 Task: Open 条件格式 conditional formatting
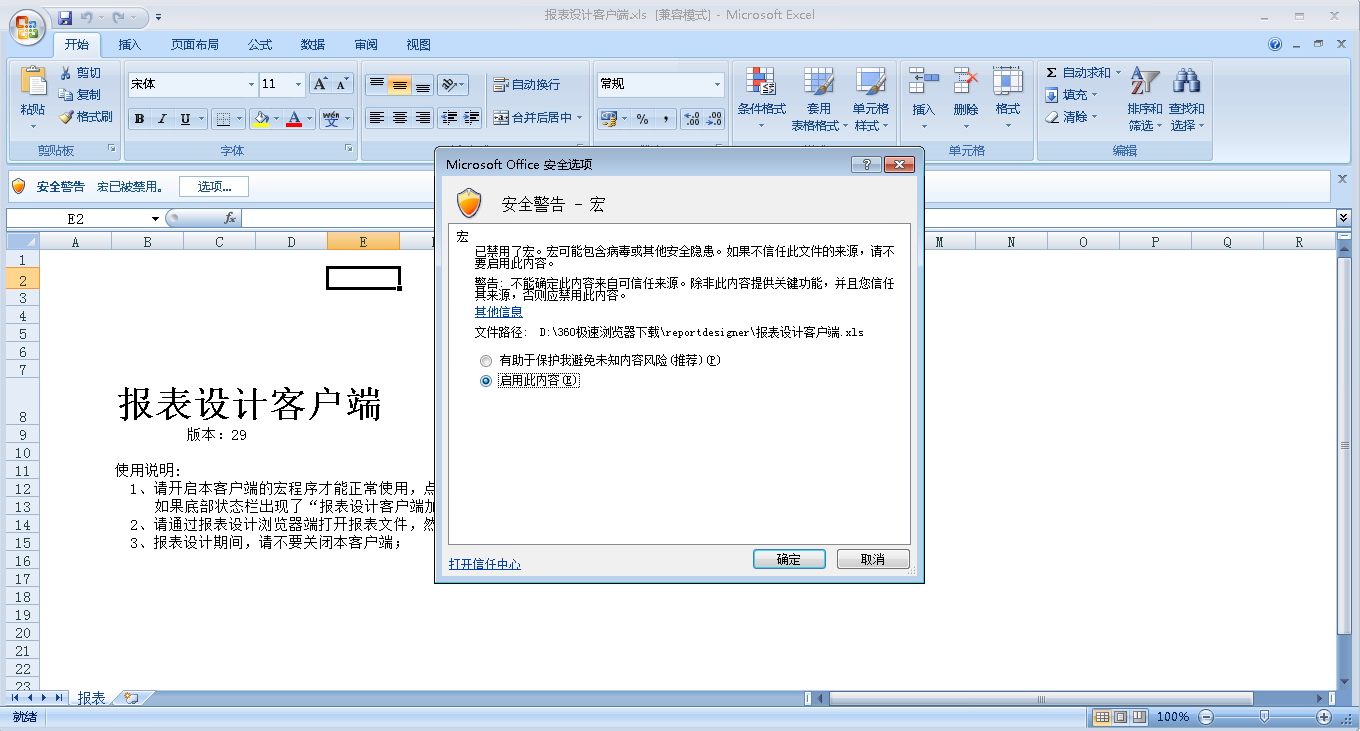(x=762, y=98)
